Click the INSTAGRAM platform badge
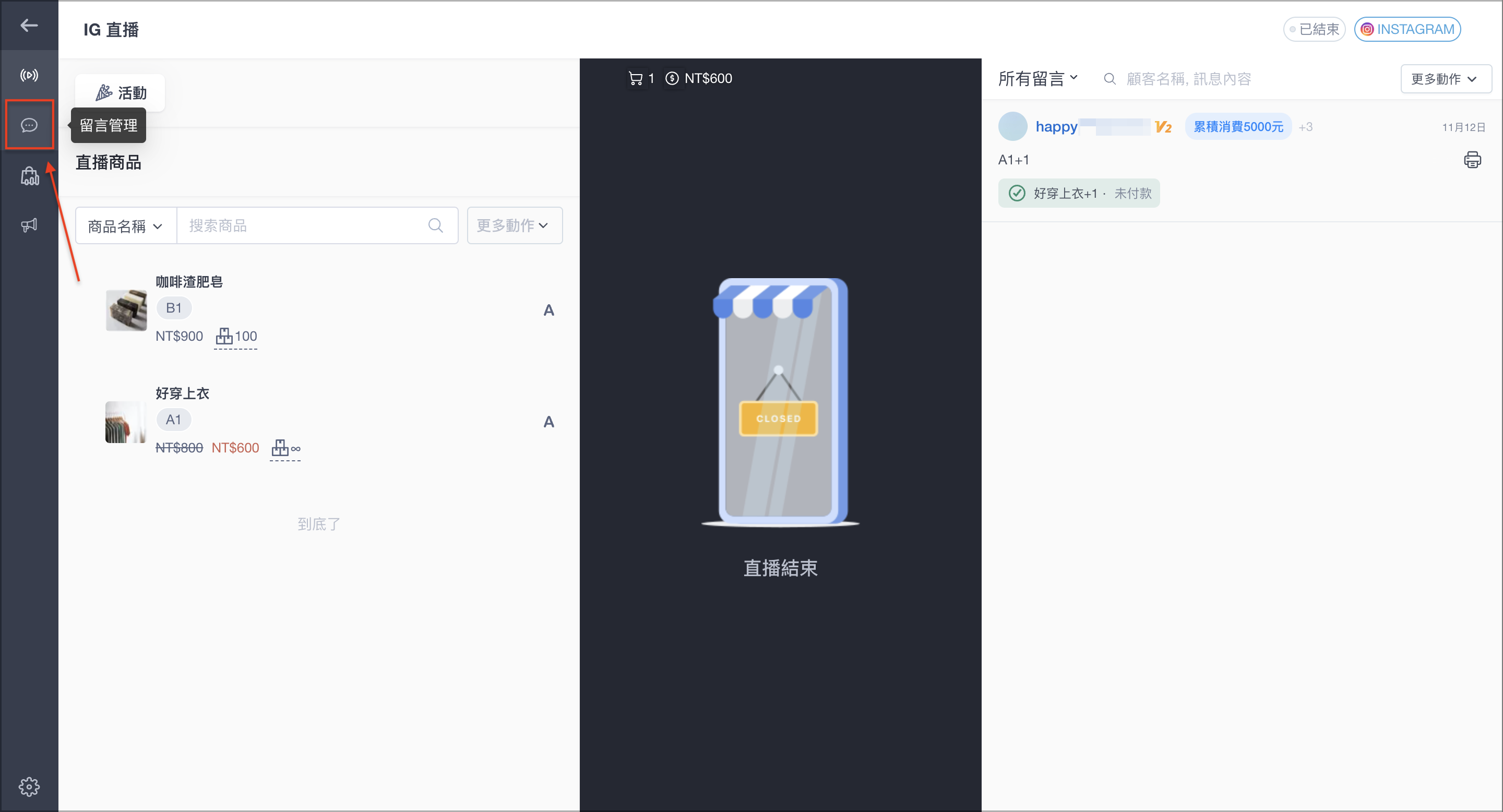Viewport: 1503px width, 812px height. tap(1407, 29)
